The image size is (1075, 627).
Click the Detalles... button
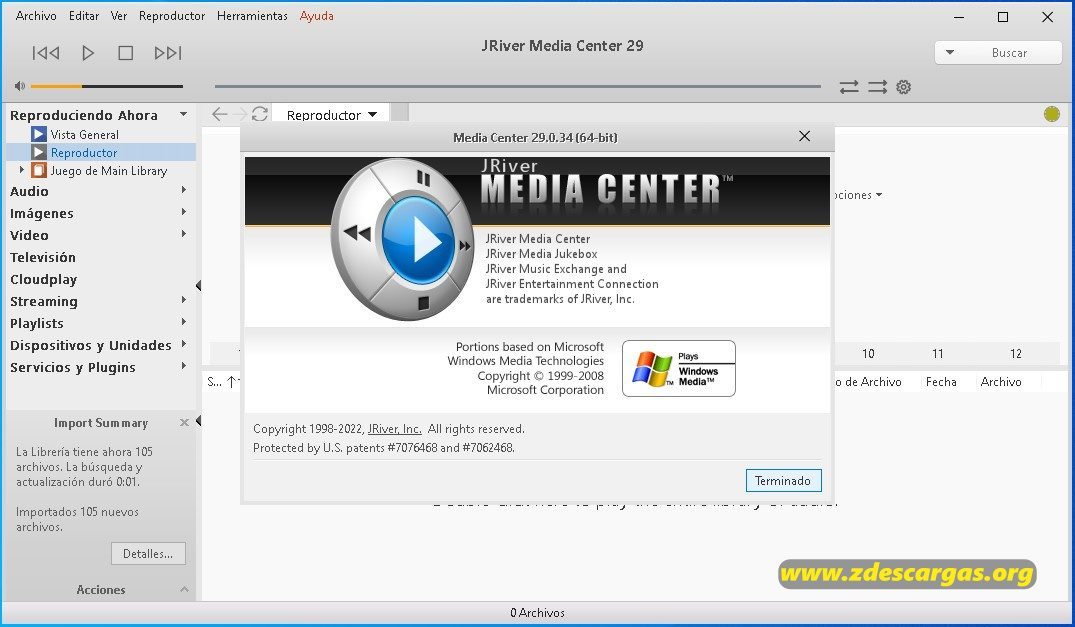(x=148, y=554)
